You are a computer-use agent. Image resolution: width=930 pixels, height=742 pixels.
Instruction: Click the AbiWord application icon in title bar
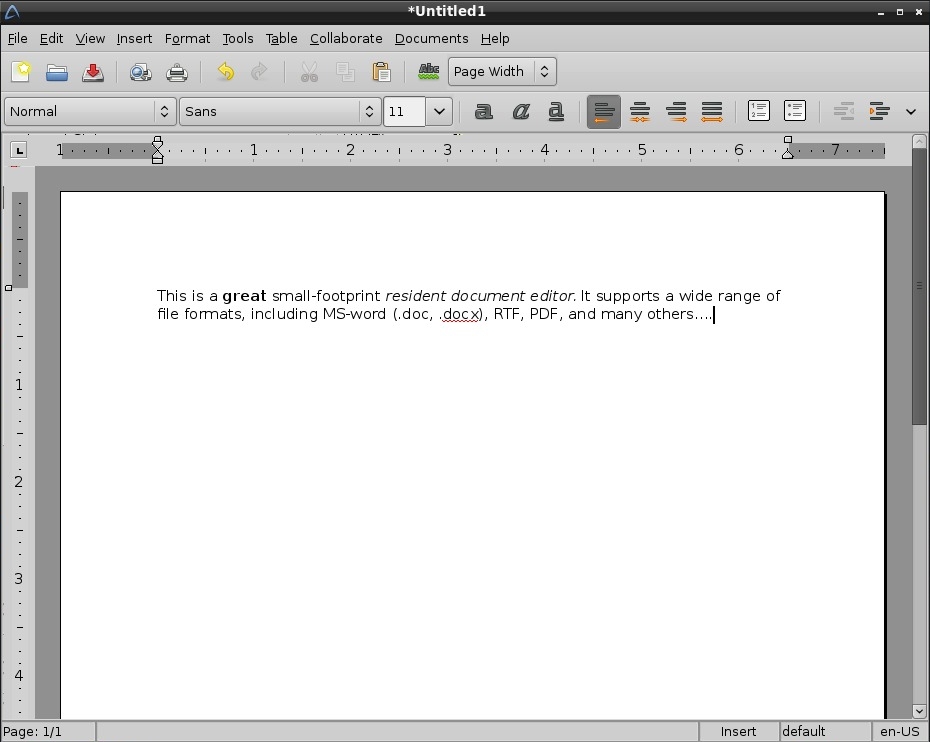[12, 11]
